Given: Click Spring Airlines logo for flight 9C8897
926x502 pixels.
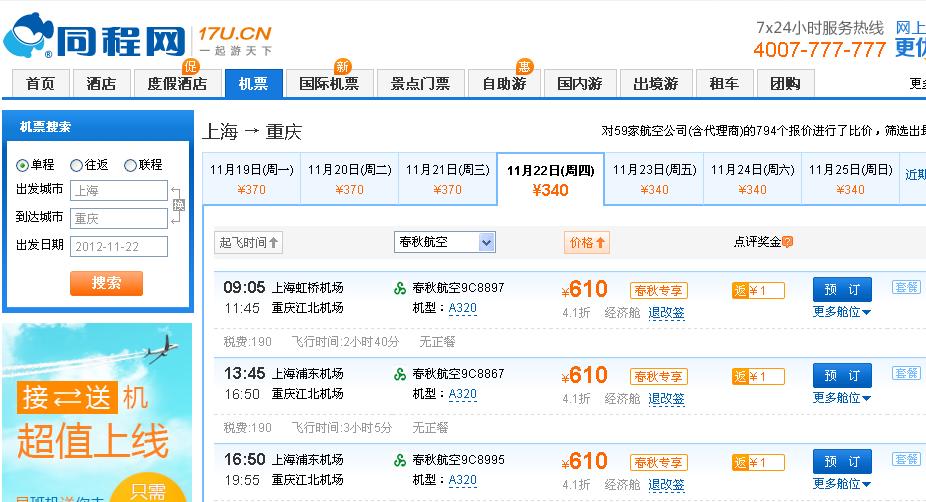Looking at the screenshot, I should pos(400,288).
